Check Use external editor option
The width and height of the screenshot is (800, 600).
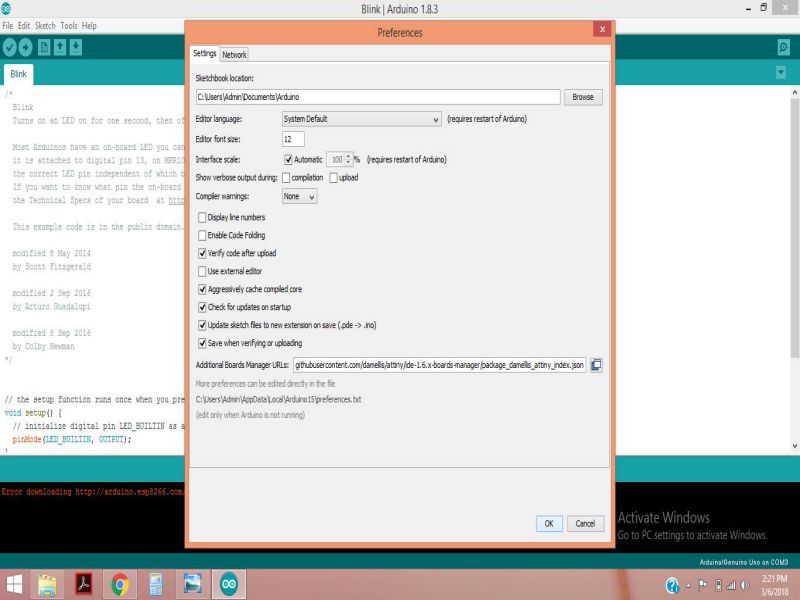tap(202, 271)
